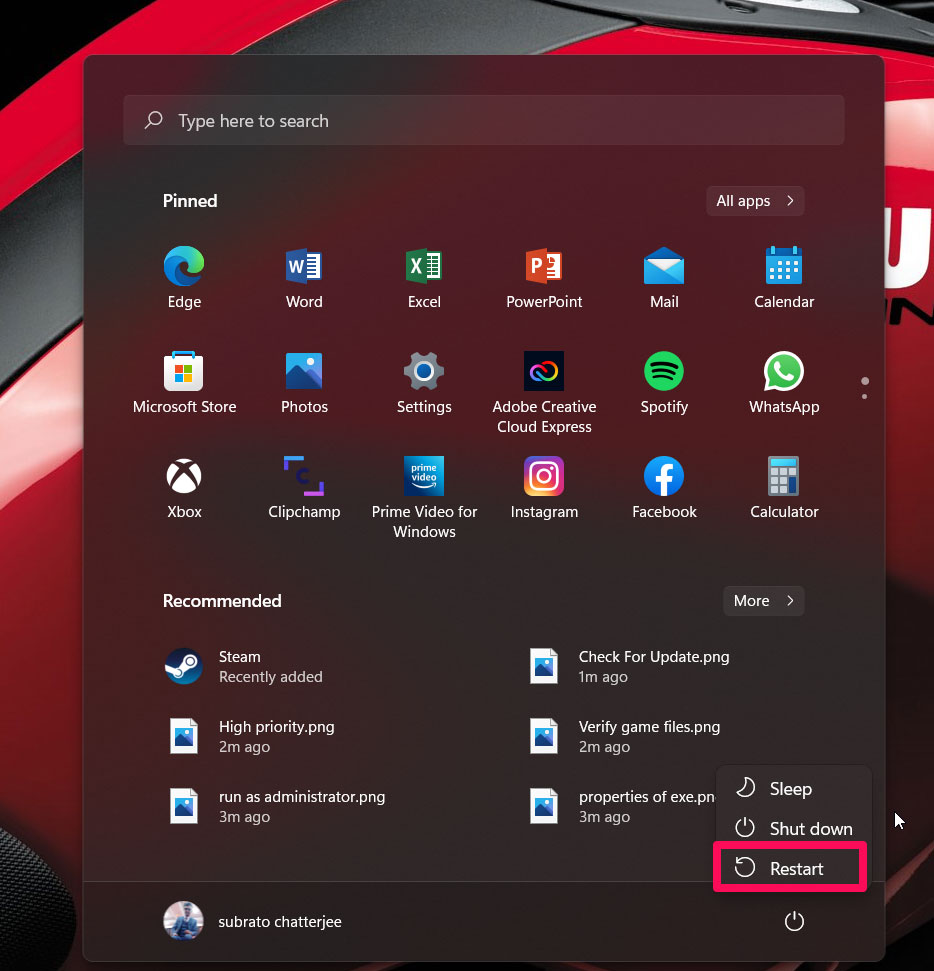Click the power button icon
The image size is (934, 971).
tap(794, 922)
